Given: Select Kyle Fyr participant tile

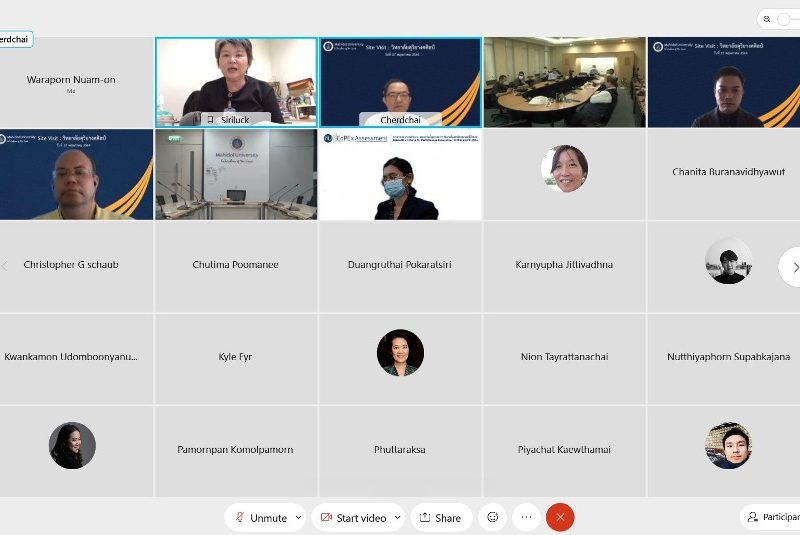Looking at the screenshot, I should pyautogui.click(x=235, y=357).
